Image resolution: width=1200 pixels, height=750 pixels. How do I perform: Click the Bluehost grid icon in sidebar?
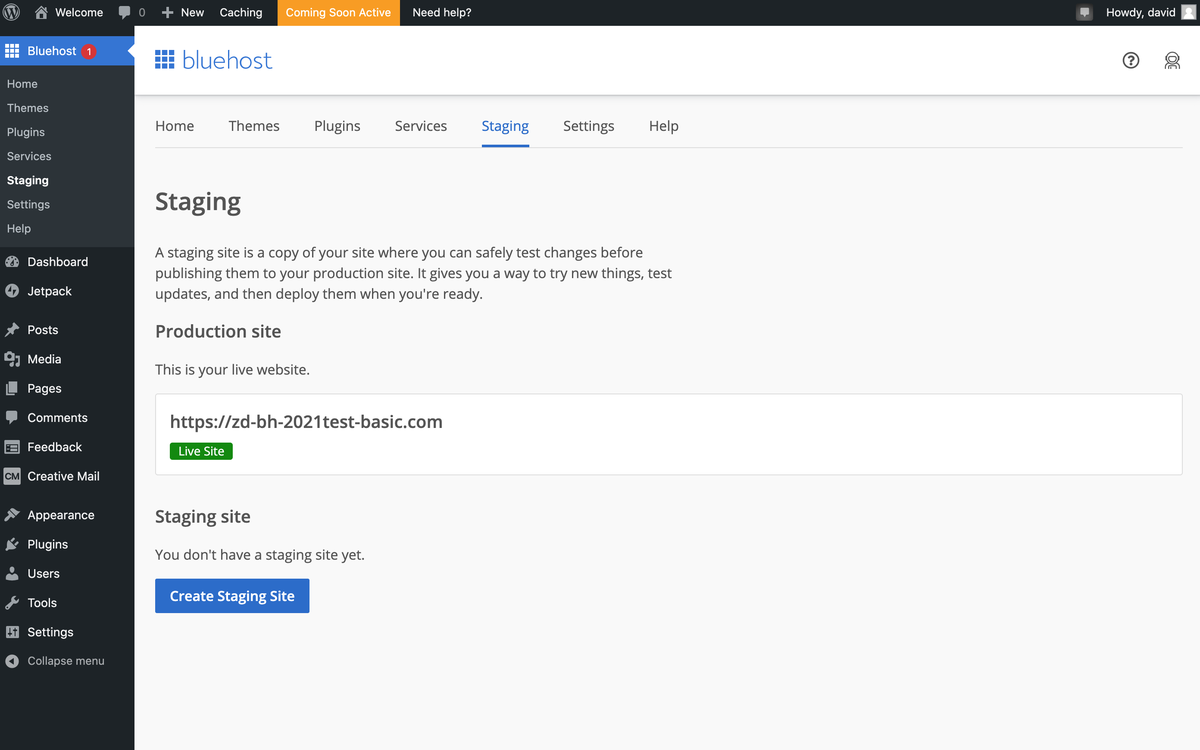pyautogui.click(x=12, y=51)
